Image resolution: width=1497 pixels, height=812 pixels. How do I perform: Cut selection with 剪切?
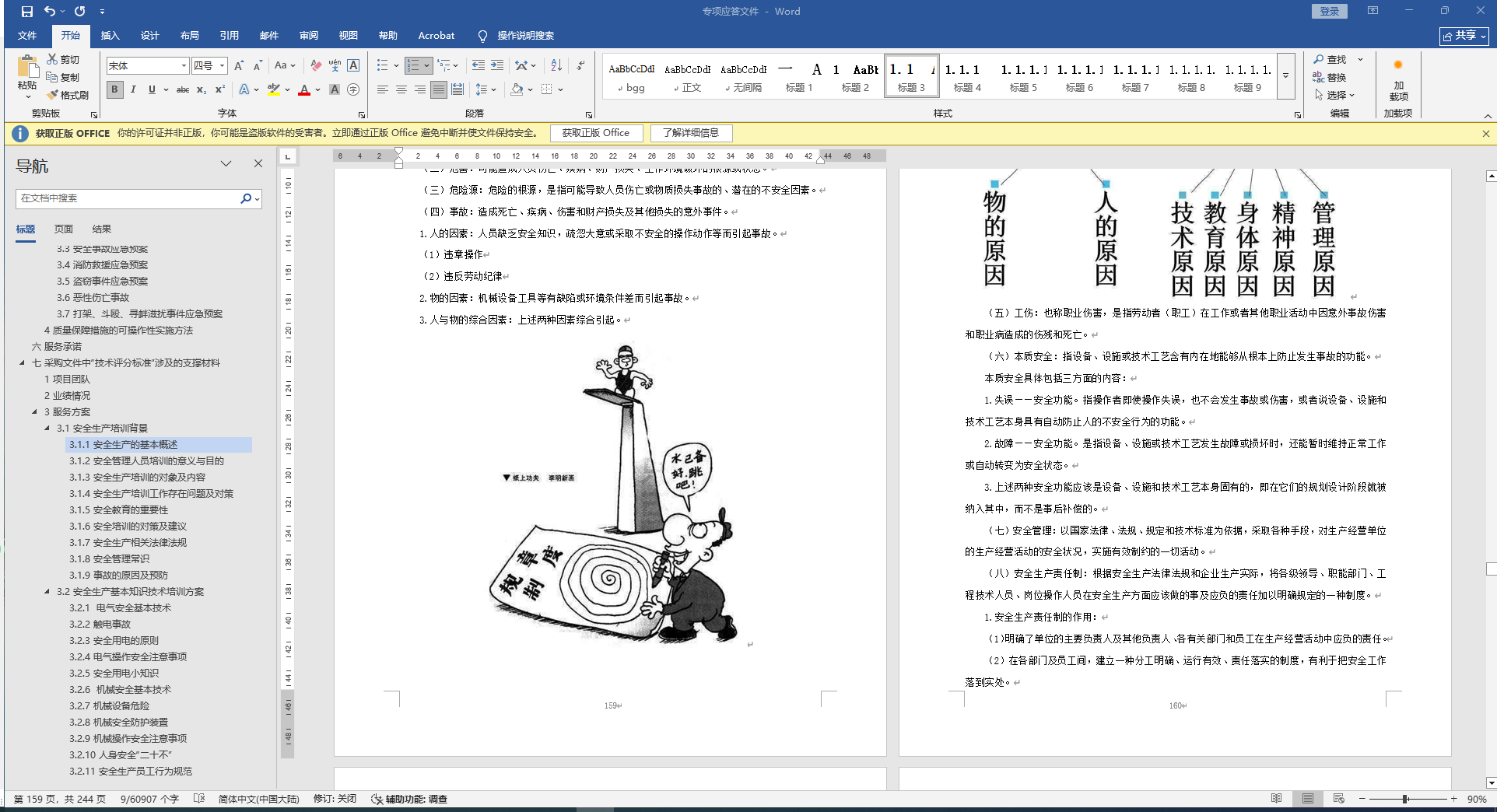tap(63, 59)
